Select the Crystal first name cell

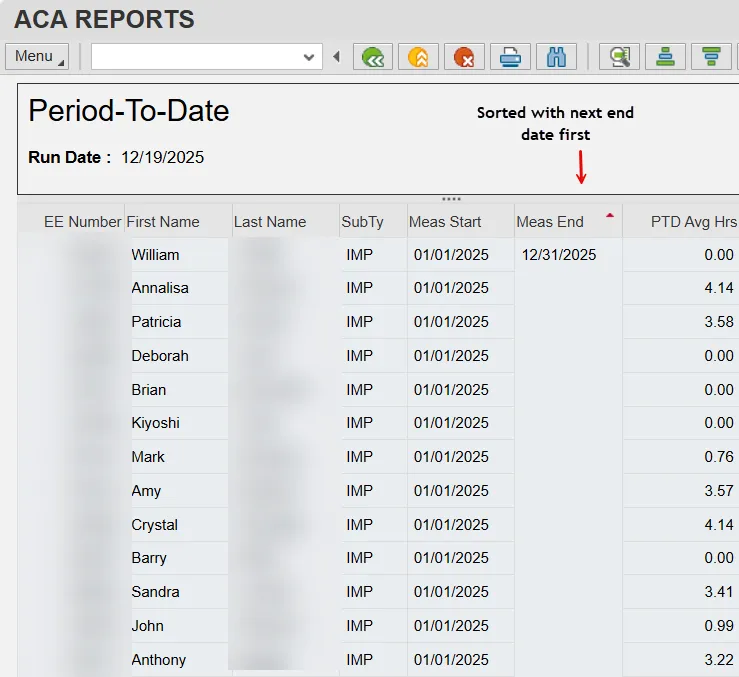[155, 525]
